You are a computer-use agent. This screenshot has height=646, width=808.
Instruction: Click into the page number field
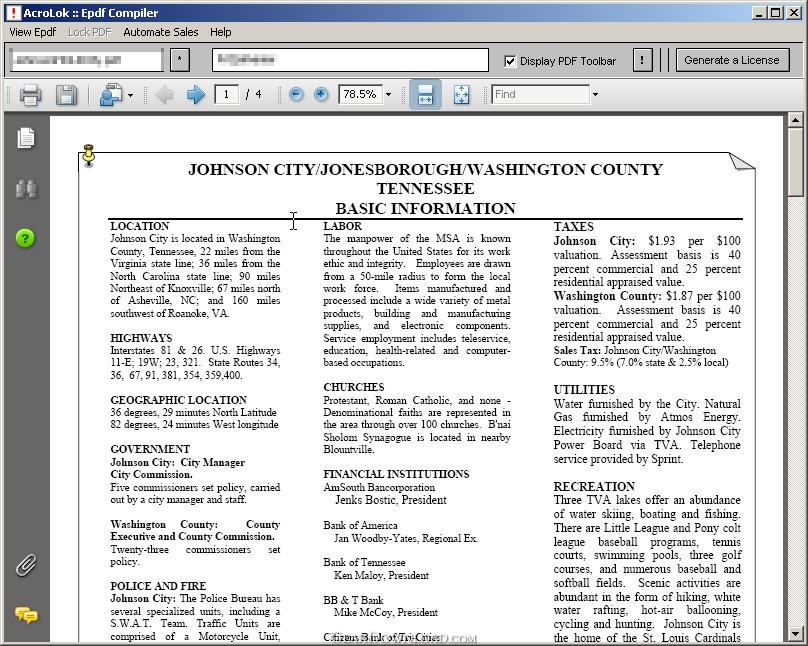pyautogui.click(x=227, y=95)
